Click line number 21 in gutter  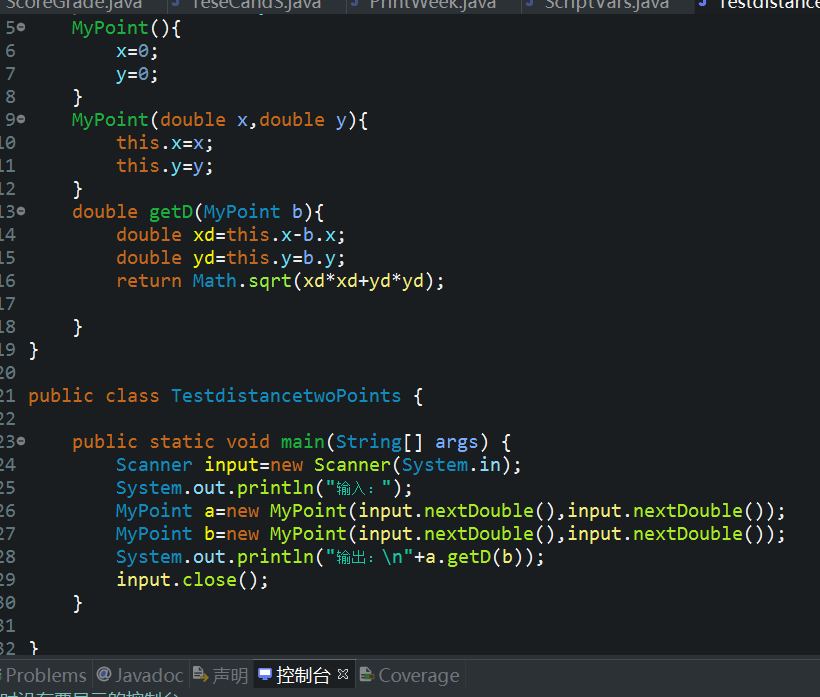[7, 396]
